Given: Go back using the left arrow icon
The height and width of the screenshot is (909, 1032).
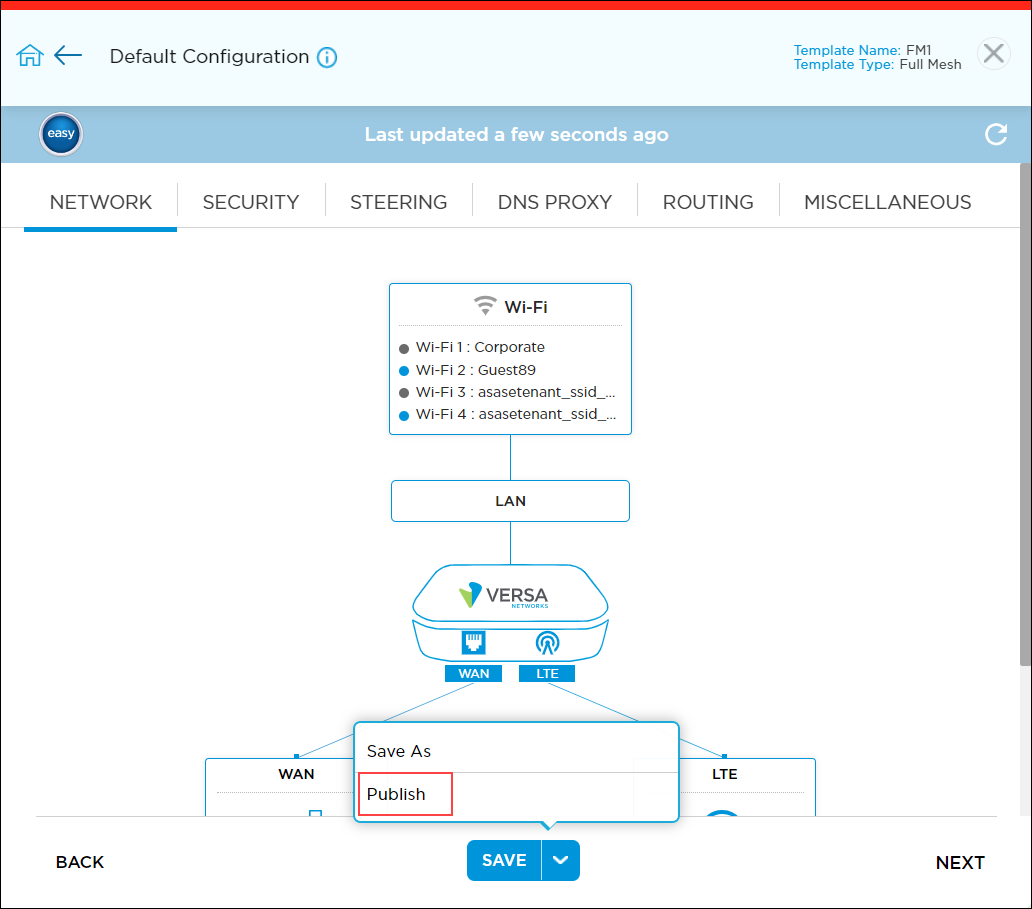Looking at the screenshot, I should pos(68,56).
